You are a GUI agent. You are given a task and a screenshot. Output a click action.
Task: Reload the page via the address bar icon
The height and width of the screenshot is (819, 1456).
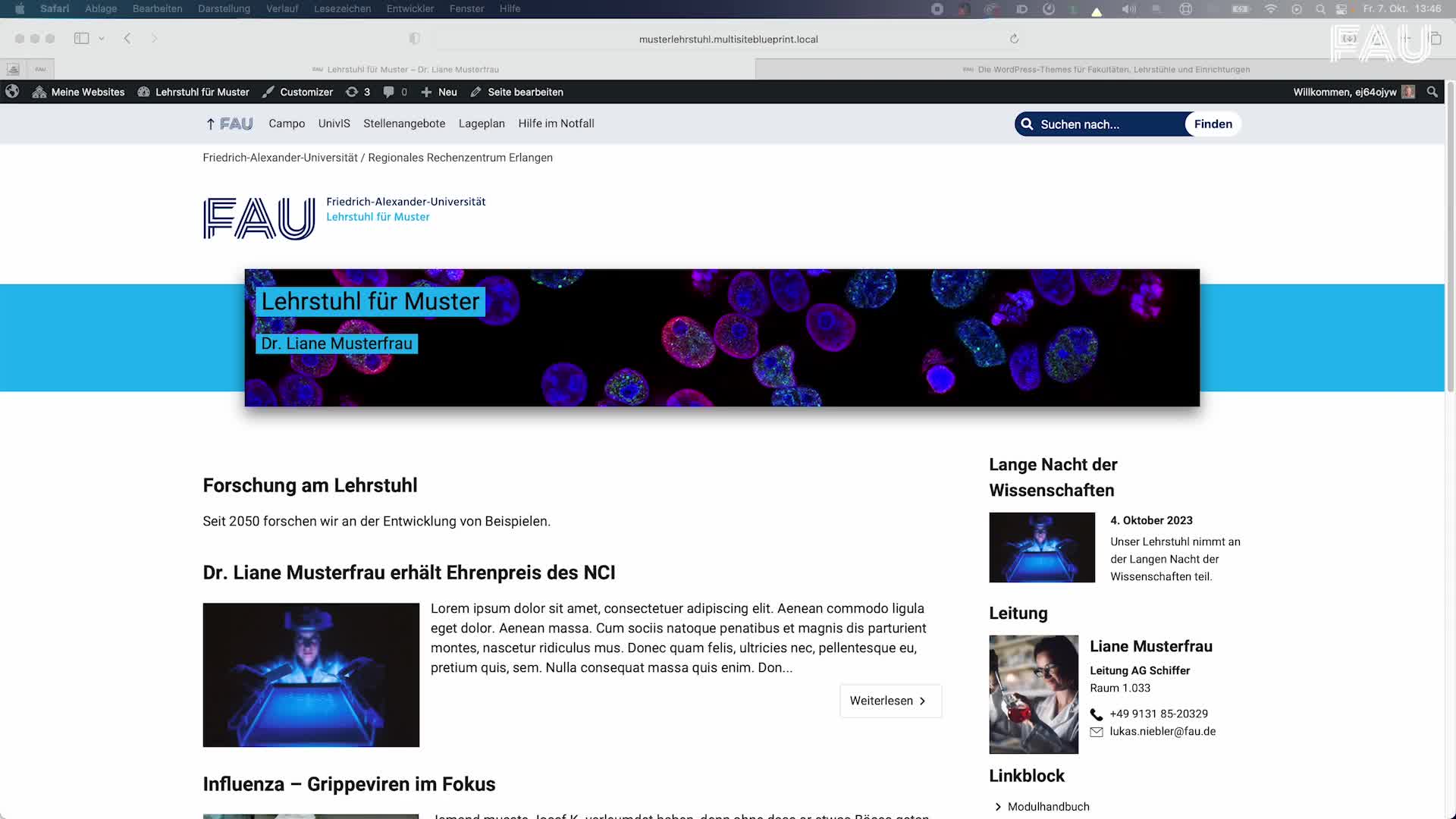tap(1014, 39)
